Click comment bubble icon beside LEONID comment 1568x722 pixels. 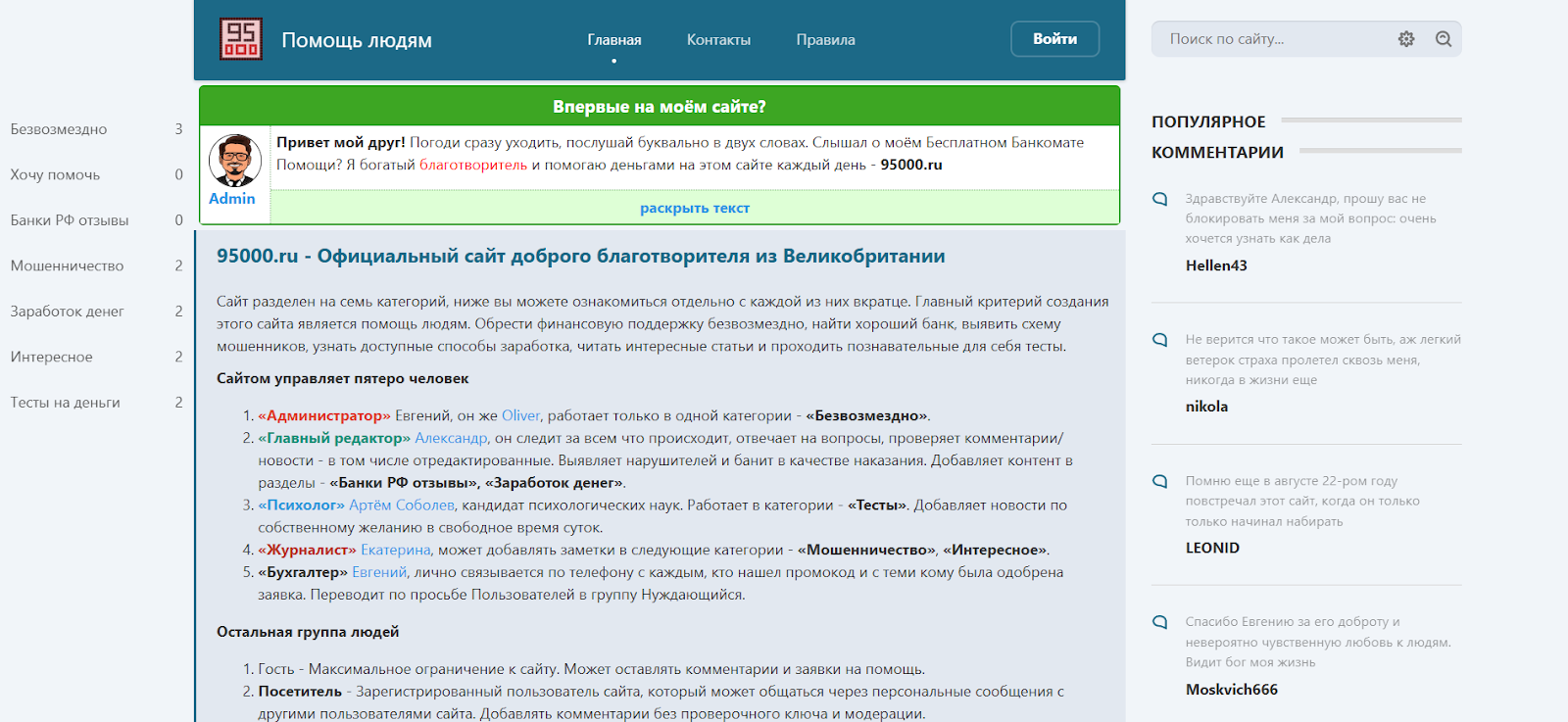(x=1160, y=481)
